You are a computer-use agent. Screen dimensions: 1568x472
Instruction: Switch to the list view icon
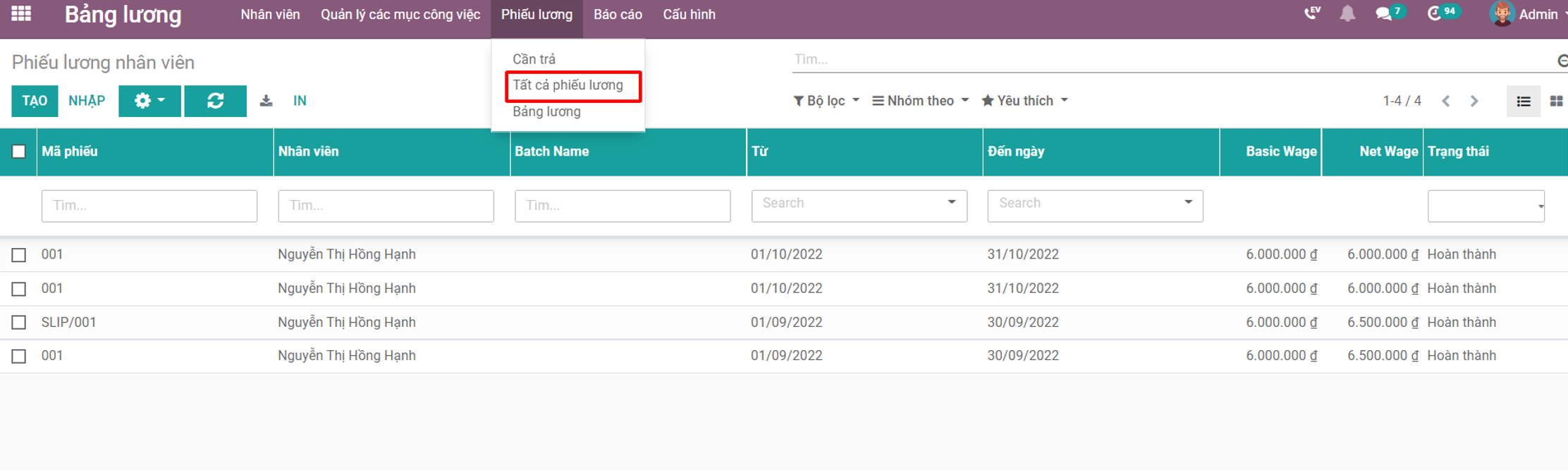(1523, 101)
